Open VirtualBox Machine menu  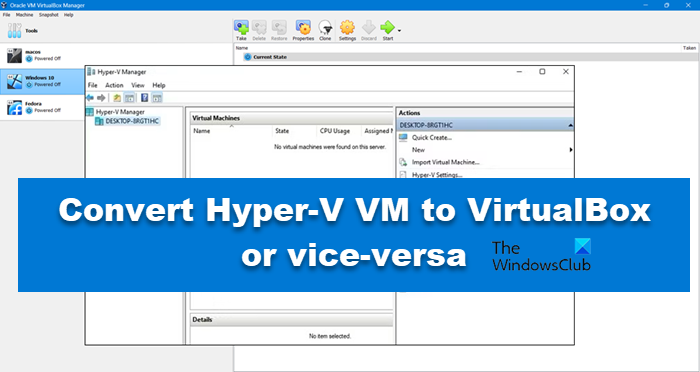(25, 15)
